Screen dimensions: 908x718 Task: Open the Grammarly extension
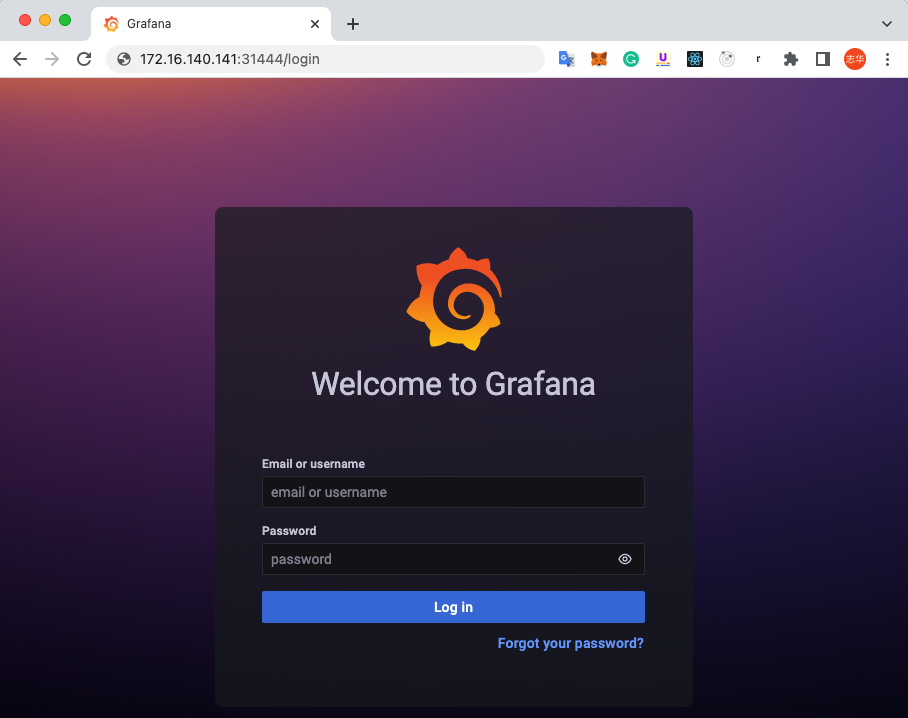[631, 59]
